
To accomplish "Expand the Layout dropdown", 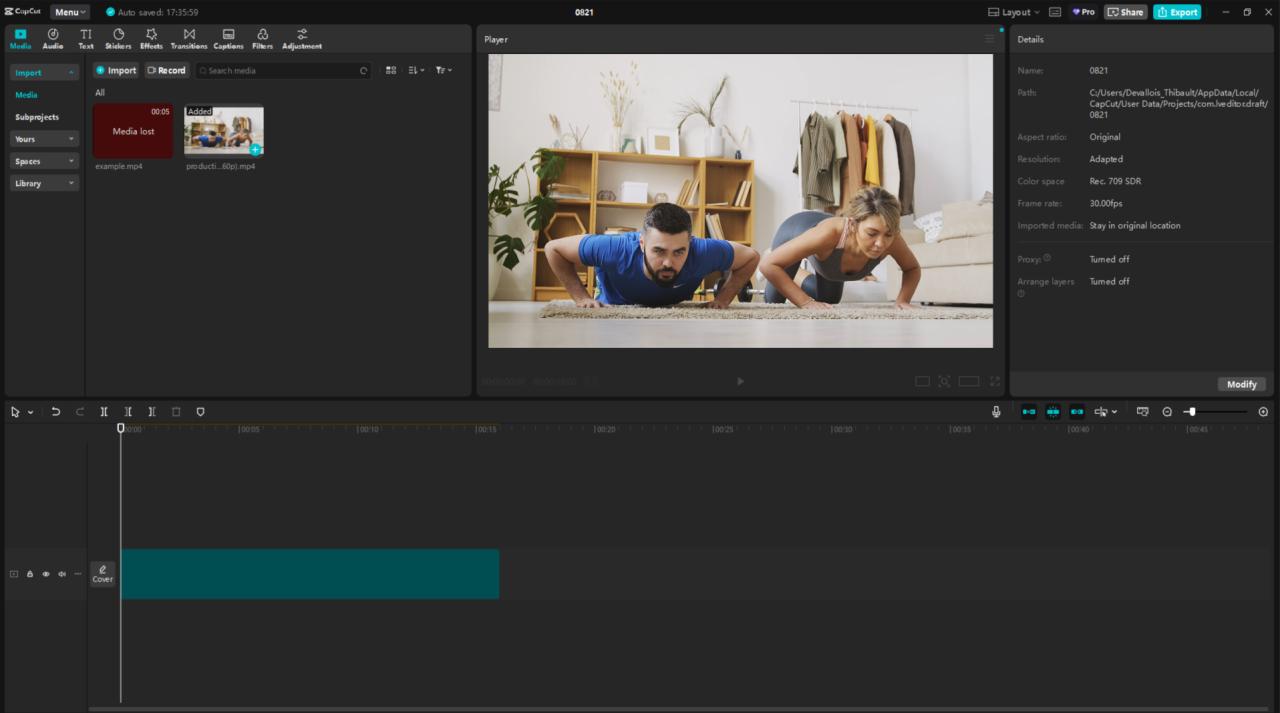I will point(1014,12).
